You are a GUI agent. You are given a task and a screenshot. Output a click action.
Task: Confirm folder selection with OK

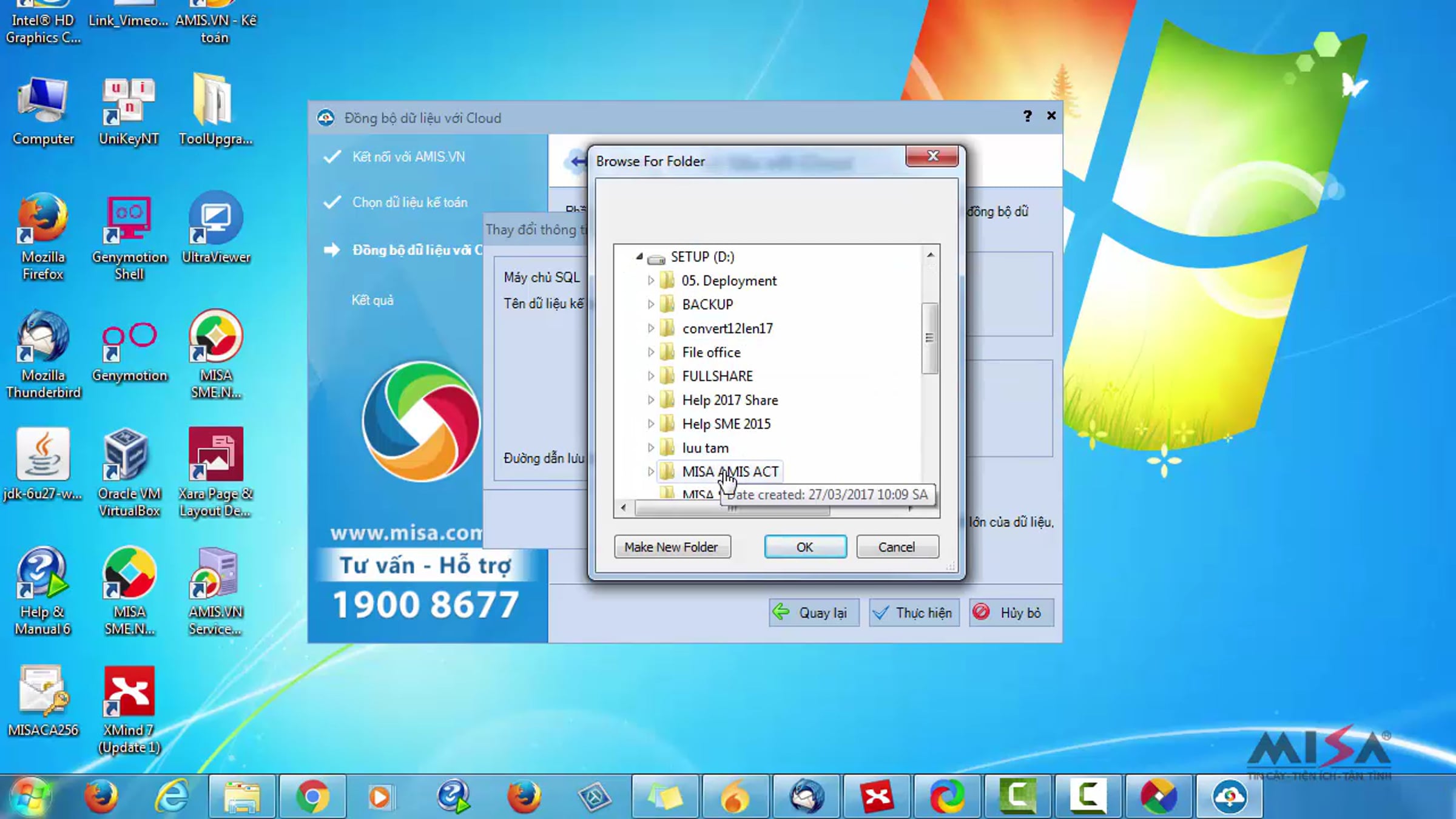[805, 547]
